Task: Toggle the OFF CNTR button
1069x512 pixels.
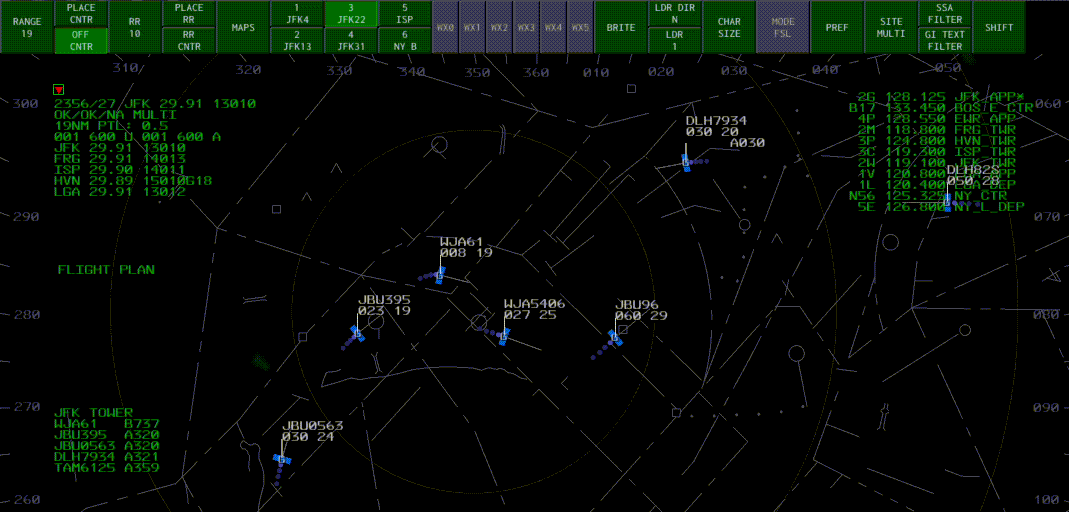Action: [81, 40]
